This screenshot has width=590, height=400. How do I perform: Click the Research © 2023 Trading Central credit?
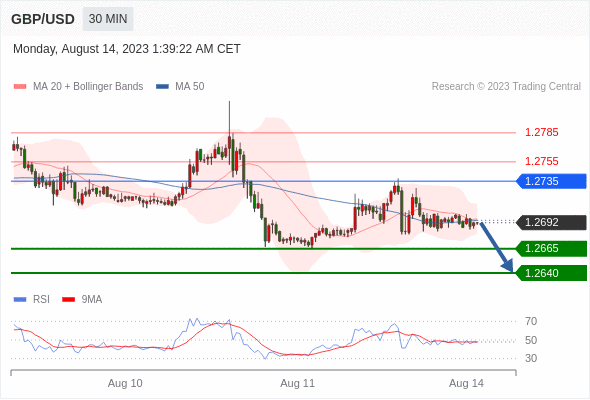[x=506, y=87]
